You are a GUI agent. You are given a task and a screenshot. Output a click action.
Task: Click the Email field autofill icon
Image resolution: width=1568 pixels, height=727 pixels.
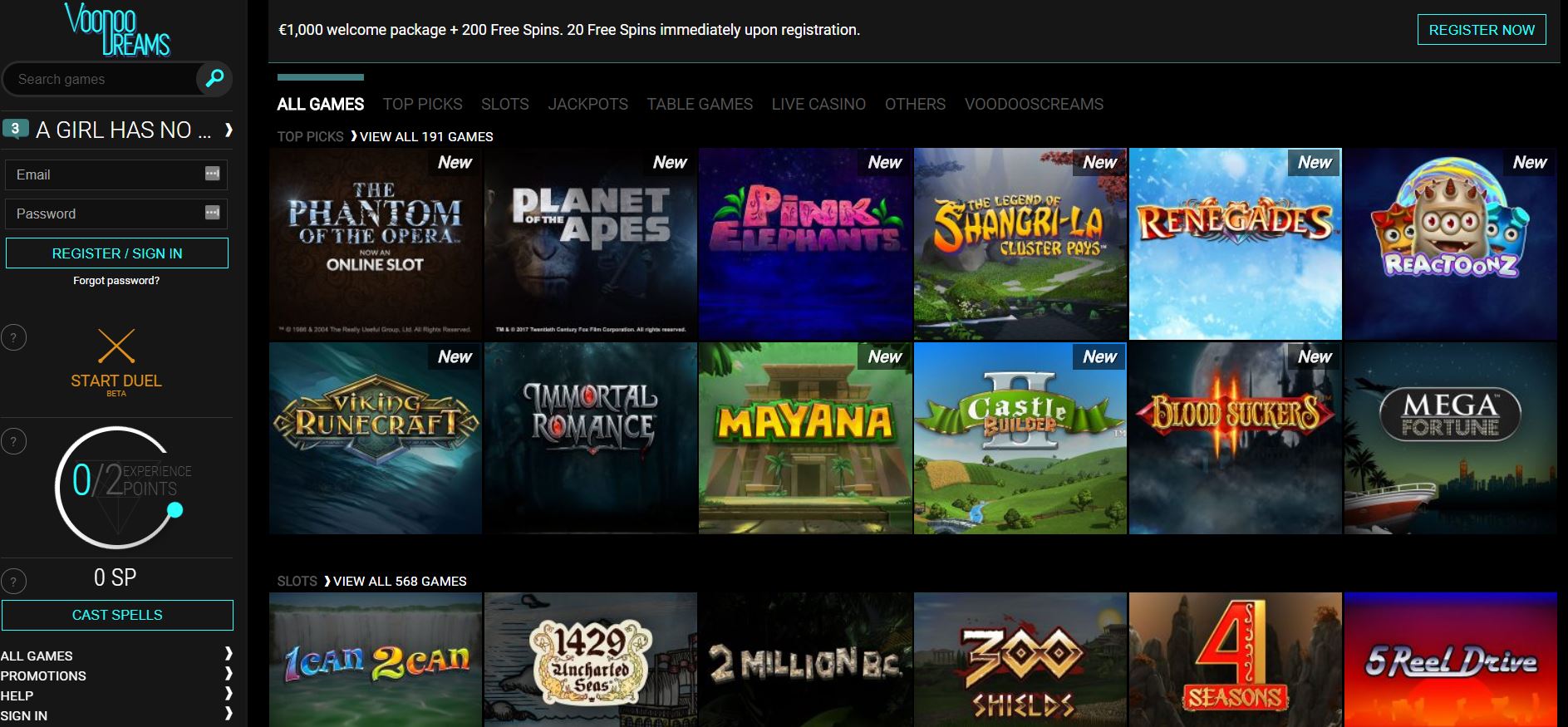(x=212, y=174)
